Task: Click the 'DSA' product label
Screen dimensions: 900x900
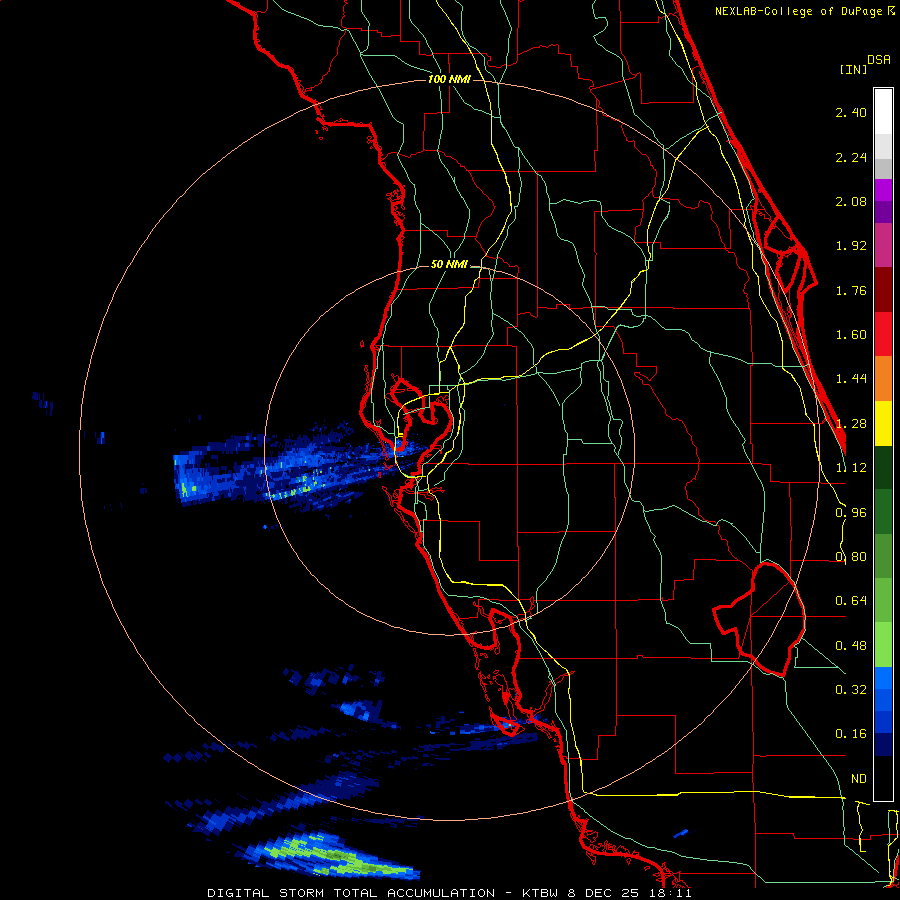Action: (879, 60)
